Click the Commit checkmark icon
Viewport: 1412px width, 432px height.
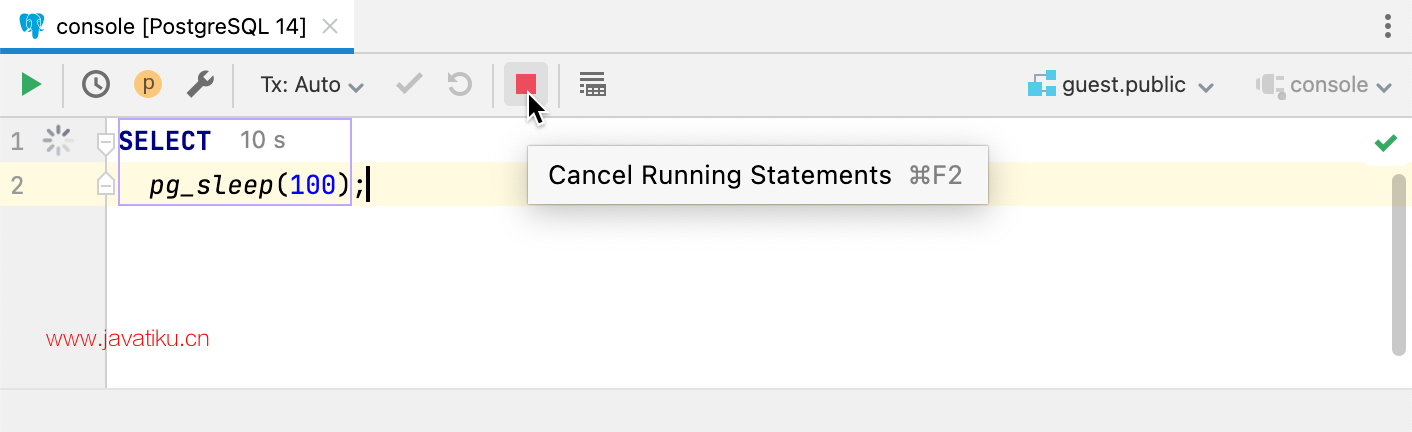pos(409,84)
